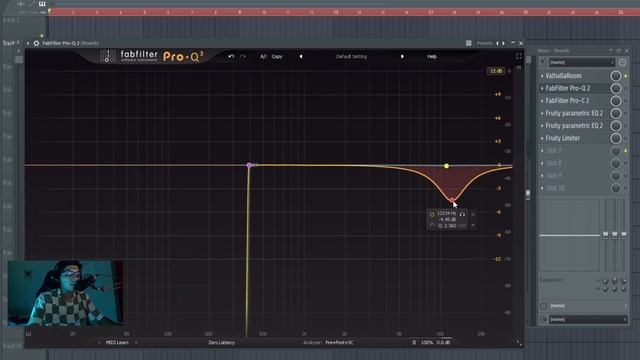
Task: Click the 0.0 dB output gain
Action: coord(443,342)
